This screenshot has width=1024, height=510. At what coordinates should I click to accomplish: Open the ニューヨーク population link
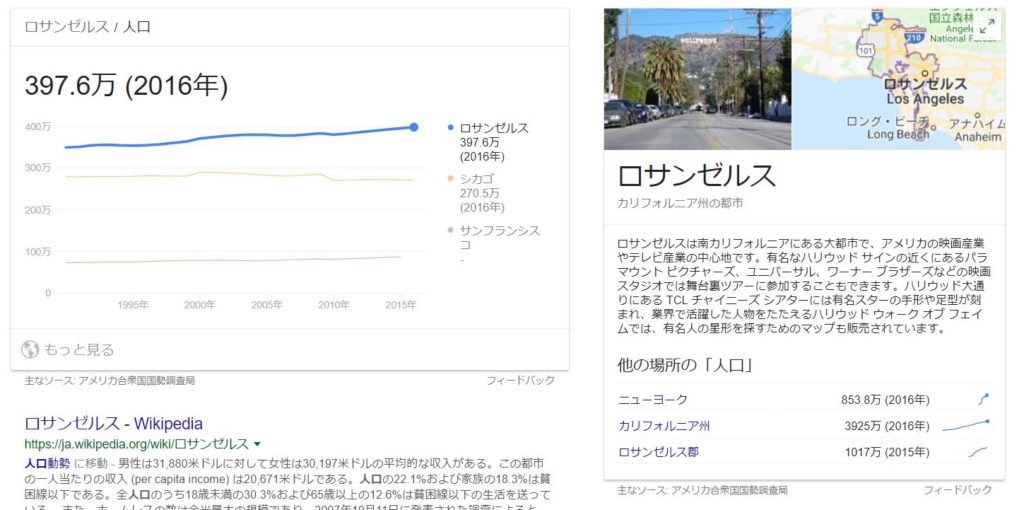click(652, 400)
